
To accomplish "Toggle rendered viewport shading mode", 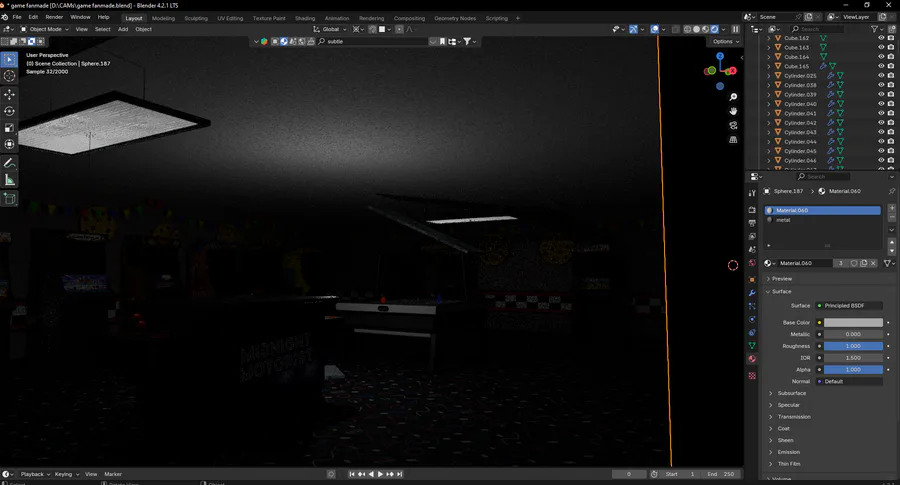I will click(715, 29).
